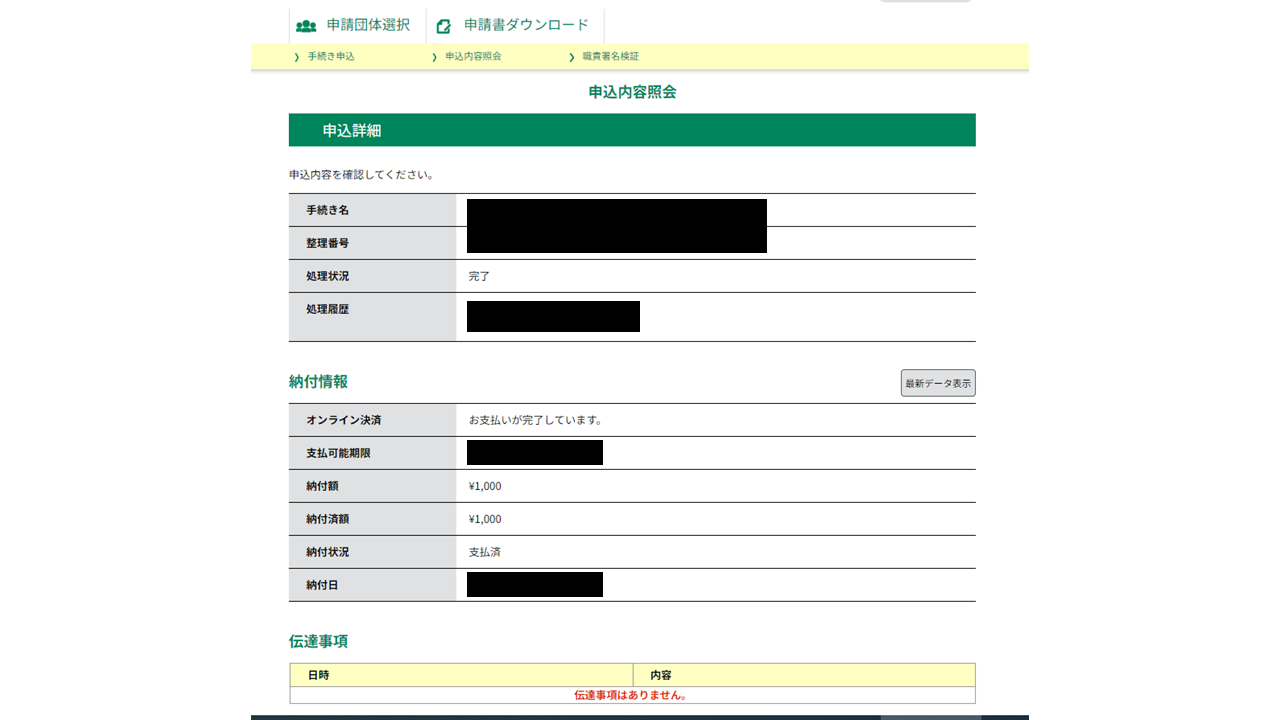Click the chevron arrow before 申込内容照会
The image size is (1280, 720).
(x=434, y=57)
